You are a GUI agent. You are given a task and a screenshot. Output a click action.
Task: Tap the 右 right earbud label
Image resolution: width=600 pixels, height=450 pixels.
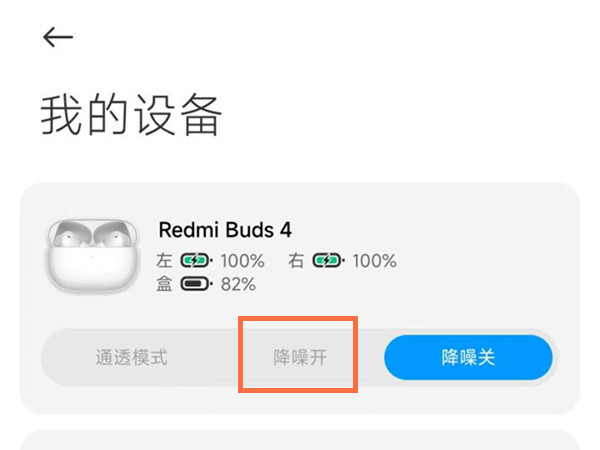tap(296, 261)
